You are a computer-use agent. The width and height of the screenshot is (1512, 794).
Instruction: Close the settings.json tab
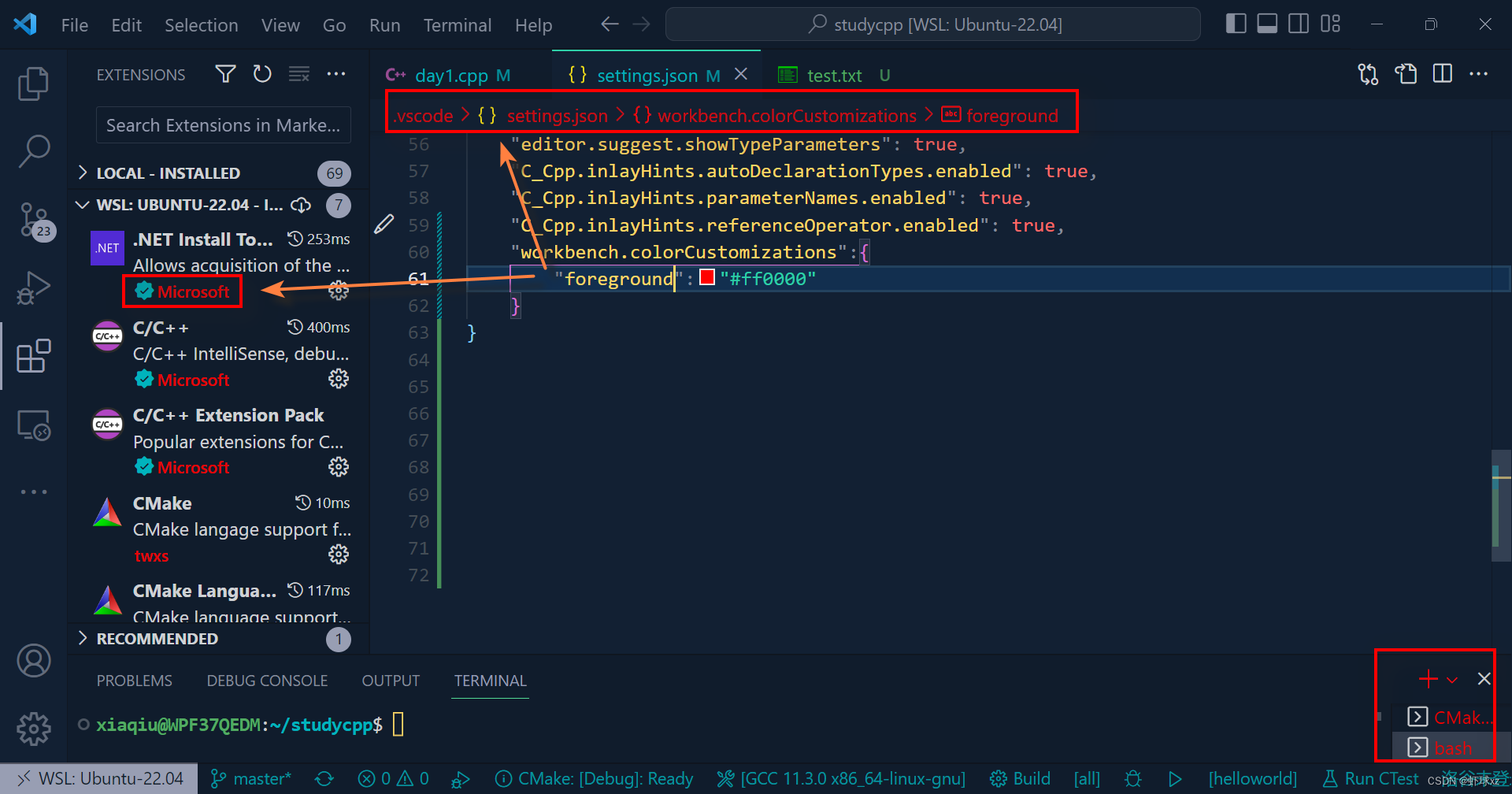coord(741,74)
